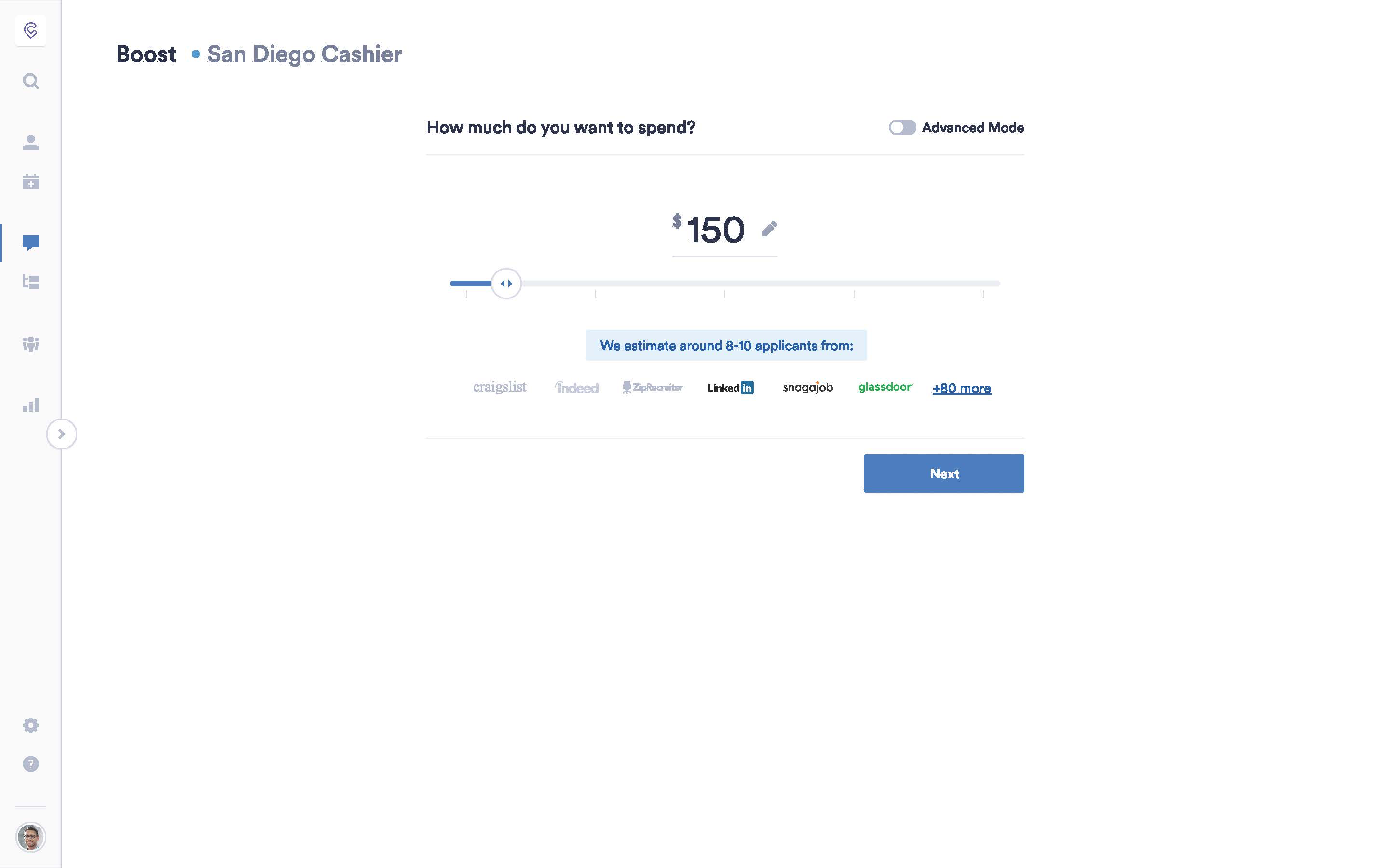Click the Next button to proceed
Image resolution: width=1389 pixels, height=868 pixels.
(x=943, y=473)
